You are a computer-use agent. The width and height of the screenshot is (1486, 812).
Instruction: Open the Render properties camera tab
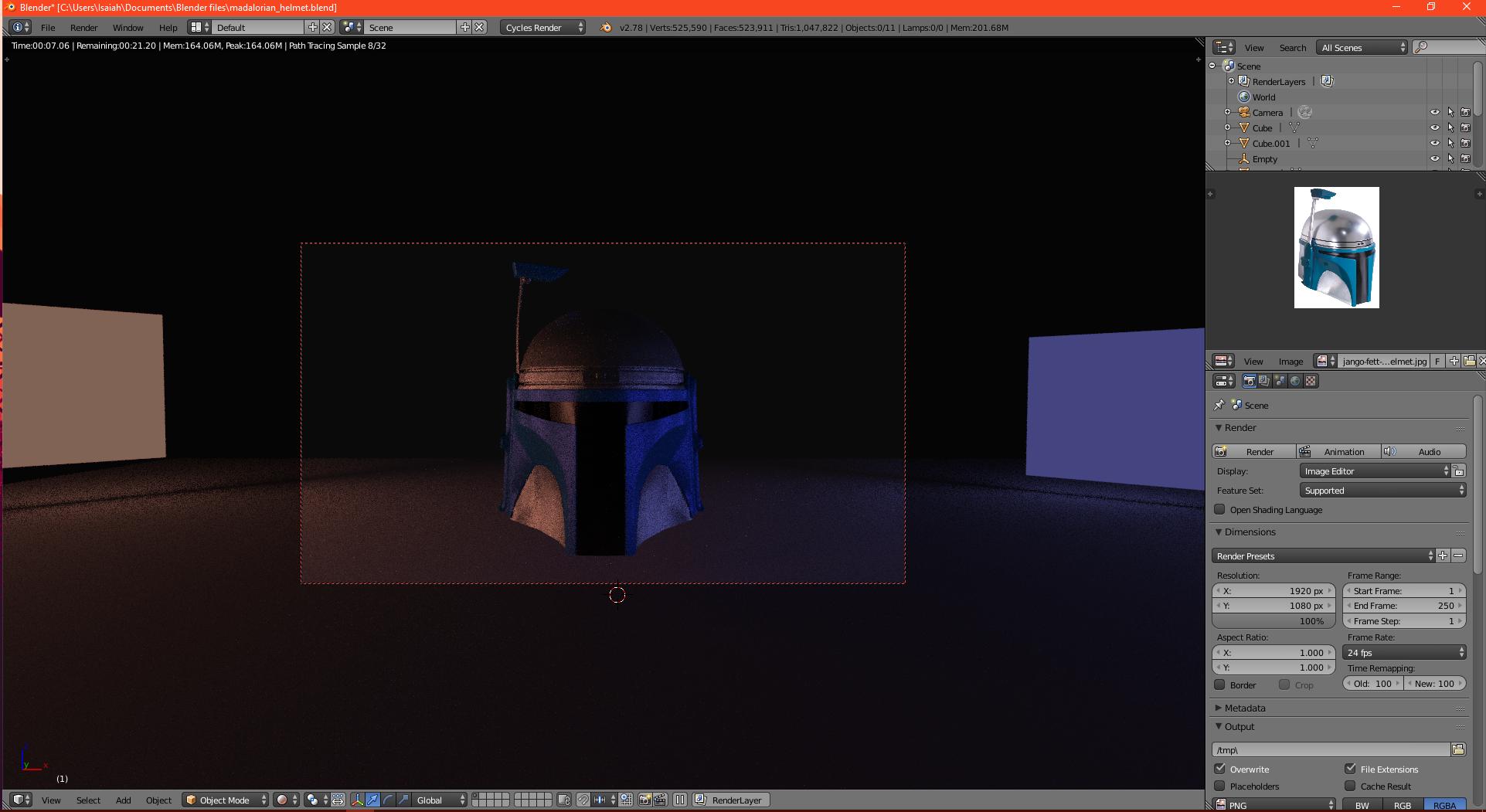click(1249, 381)
